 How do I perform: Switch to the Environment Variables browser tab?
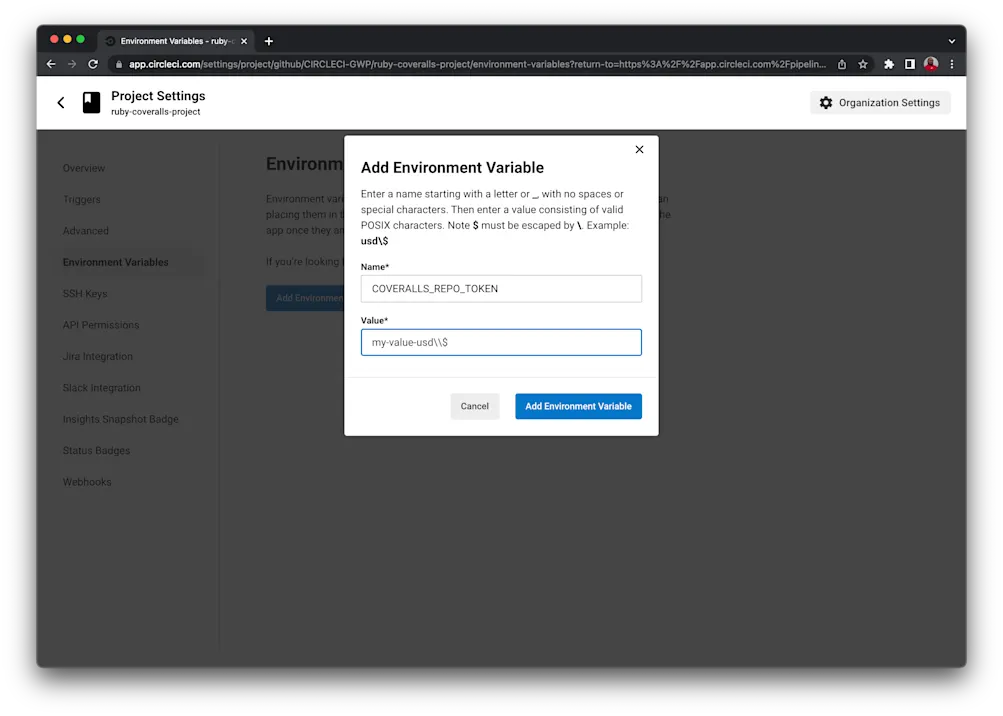coord(170,40)
